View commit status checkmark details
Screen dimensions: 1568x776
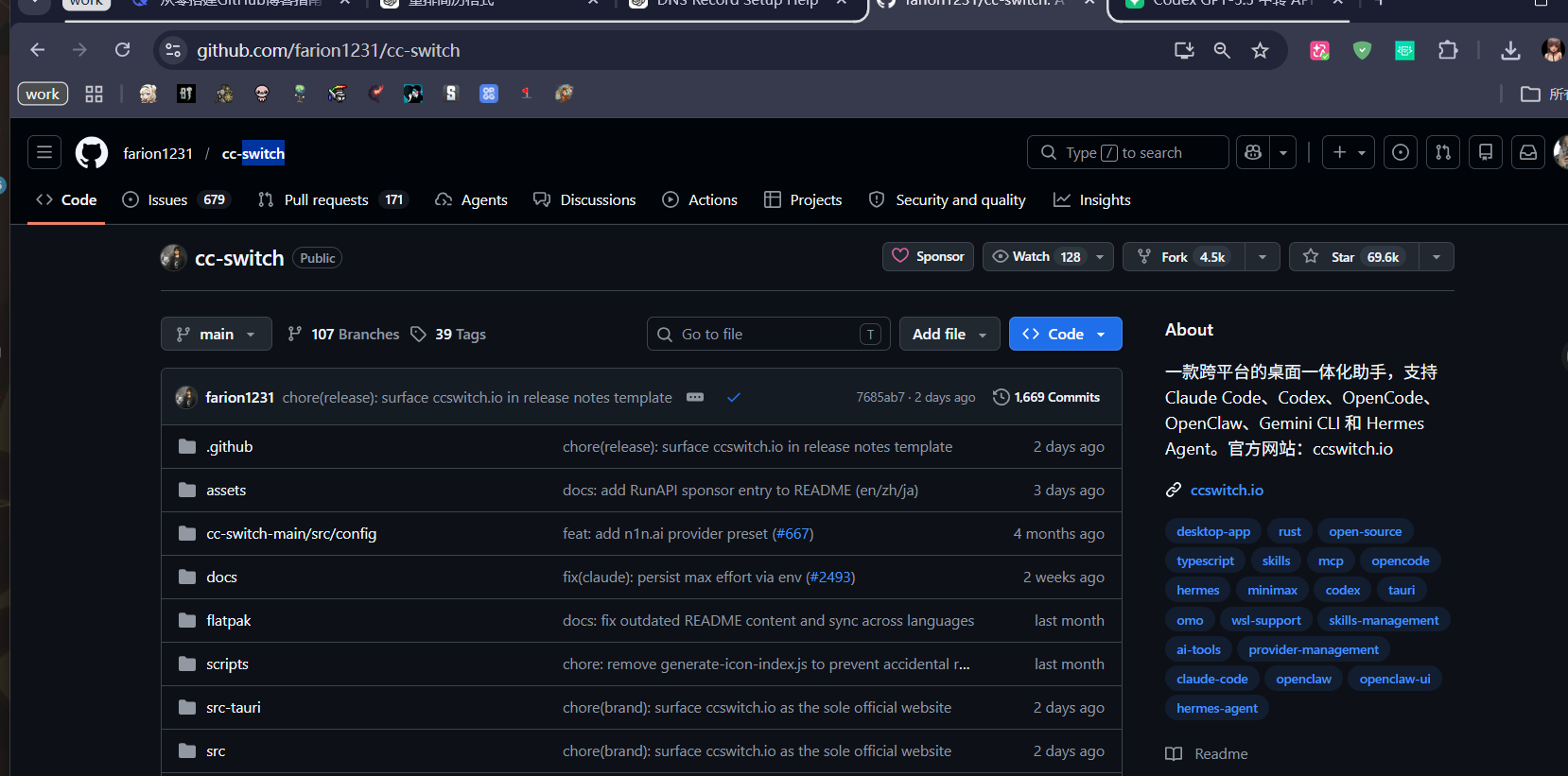tap(734, 397)
